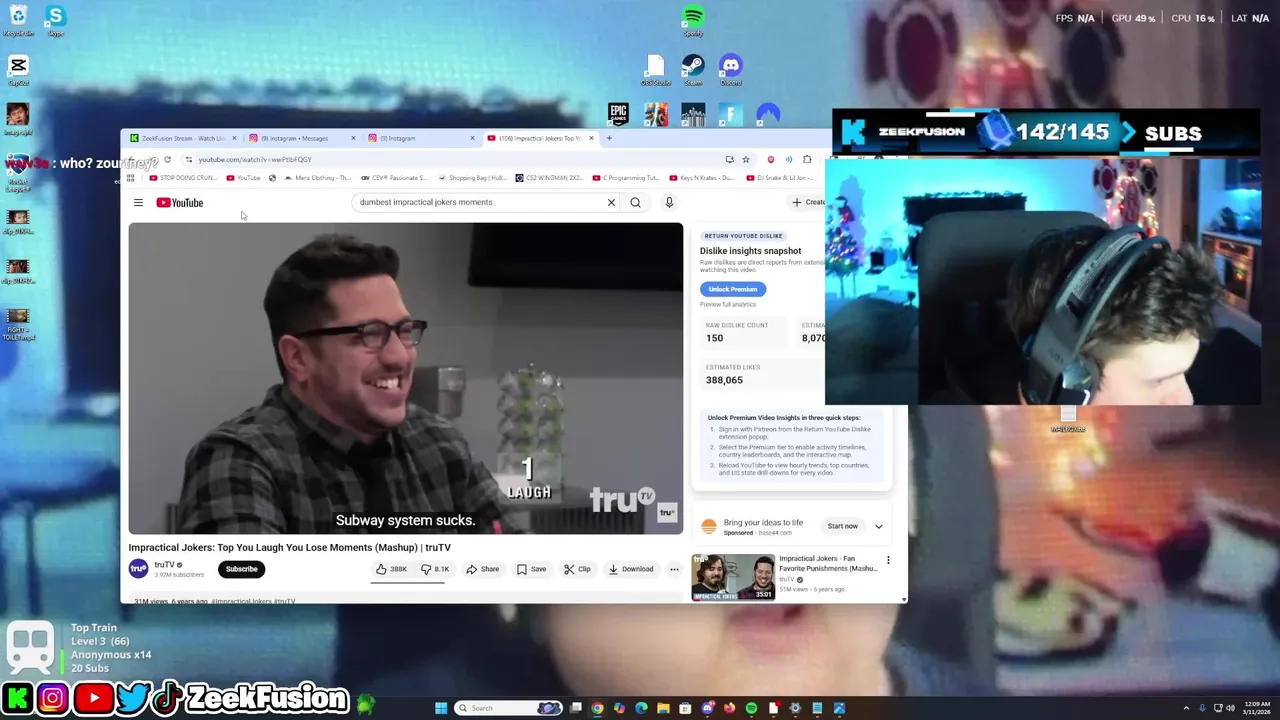Image resolution: width=1280 pixels, height=720 pixels.
Task: Open Fan Favorite Punishments video thumbnail
Action: tap(733, 577)
